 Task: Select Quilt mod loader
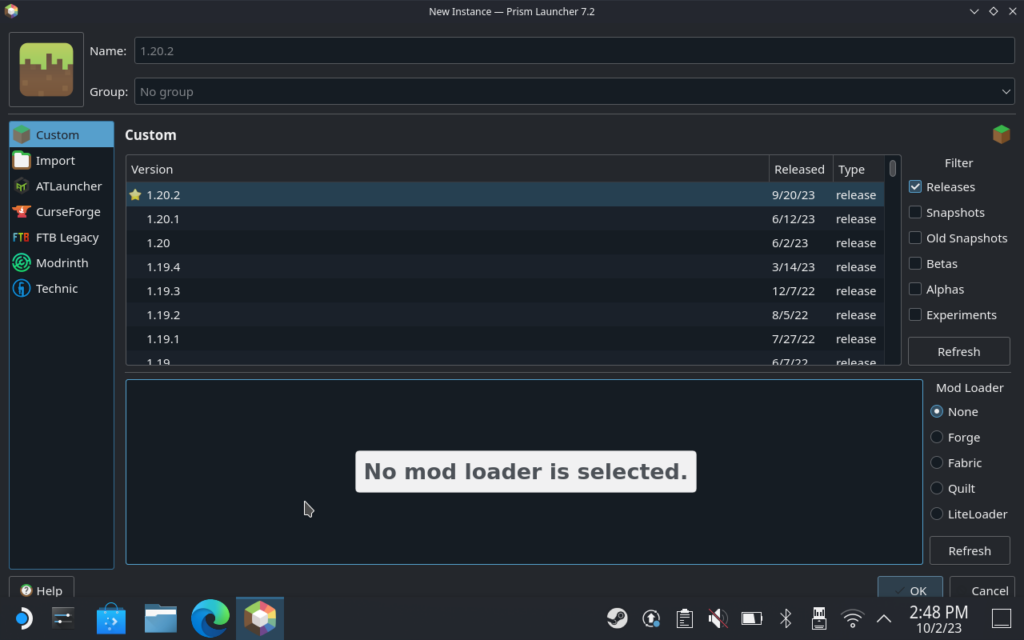[936, 488]
